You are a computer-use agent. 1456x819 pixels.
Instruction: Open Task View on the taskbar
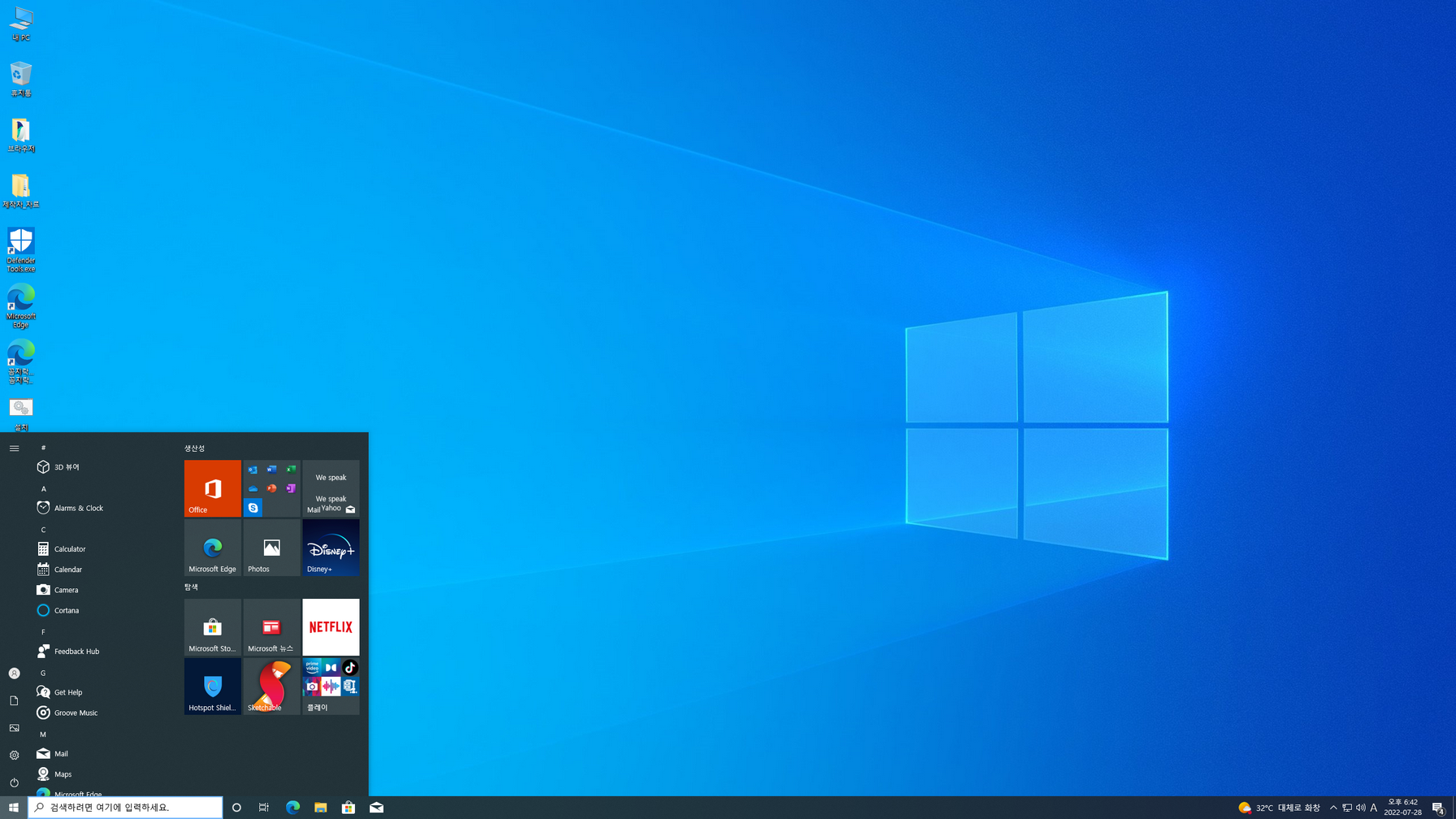264,808
